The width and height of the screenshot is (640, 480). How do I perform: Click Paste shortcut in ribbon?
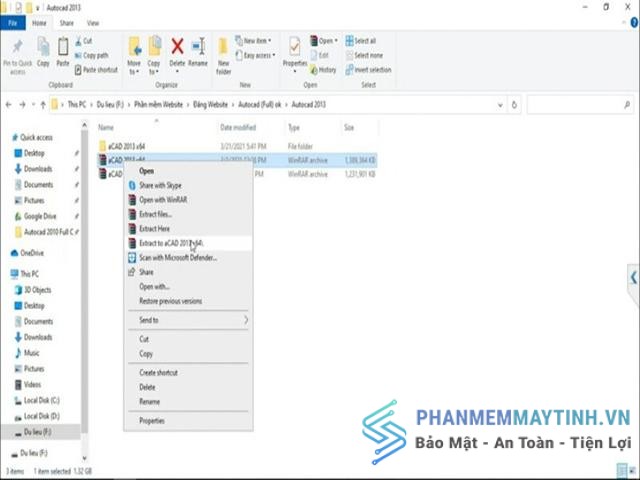point(96,70)
